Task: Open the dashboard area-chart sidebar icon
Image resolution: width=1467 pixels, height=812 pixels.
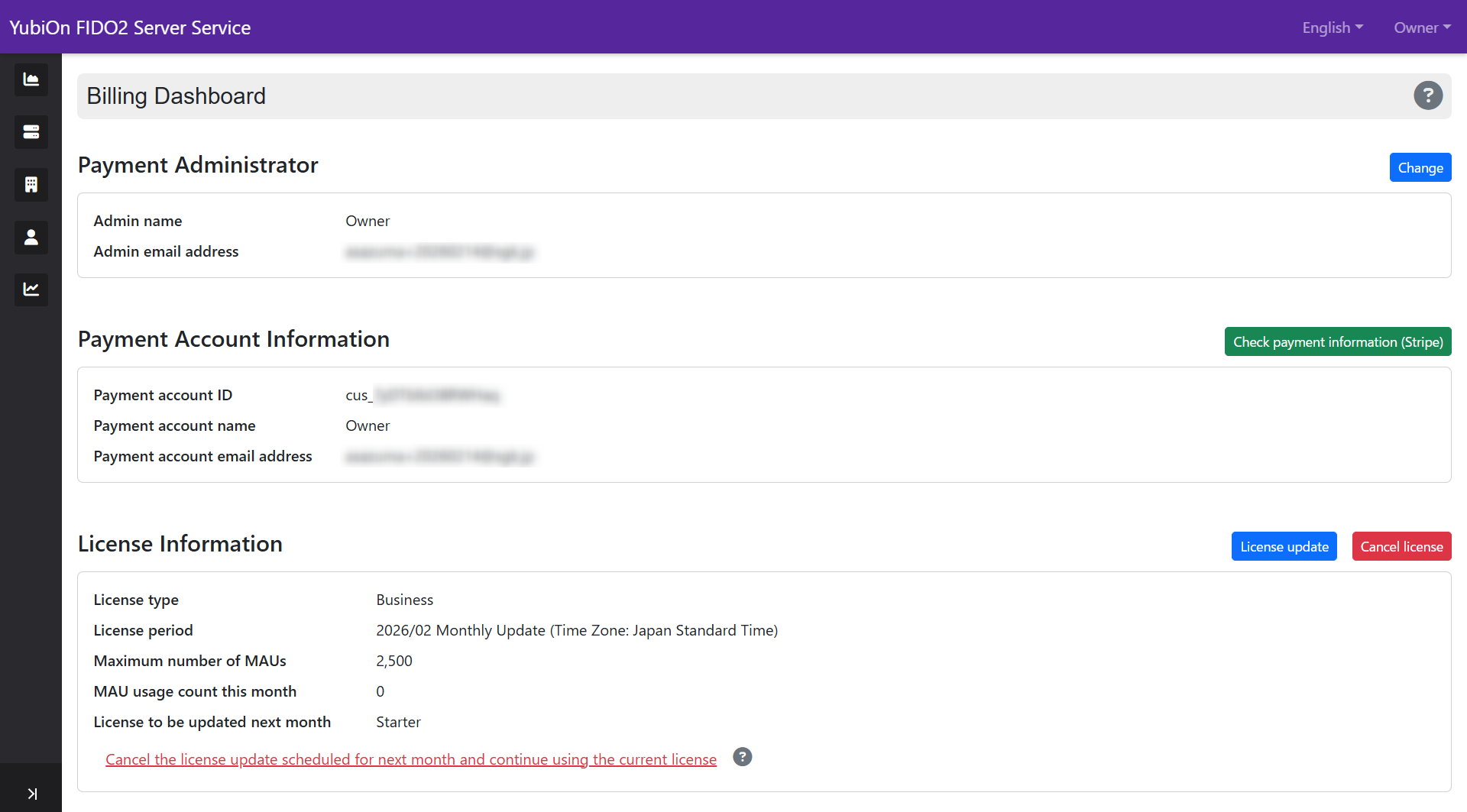Action: point(31,79)
